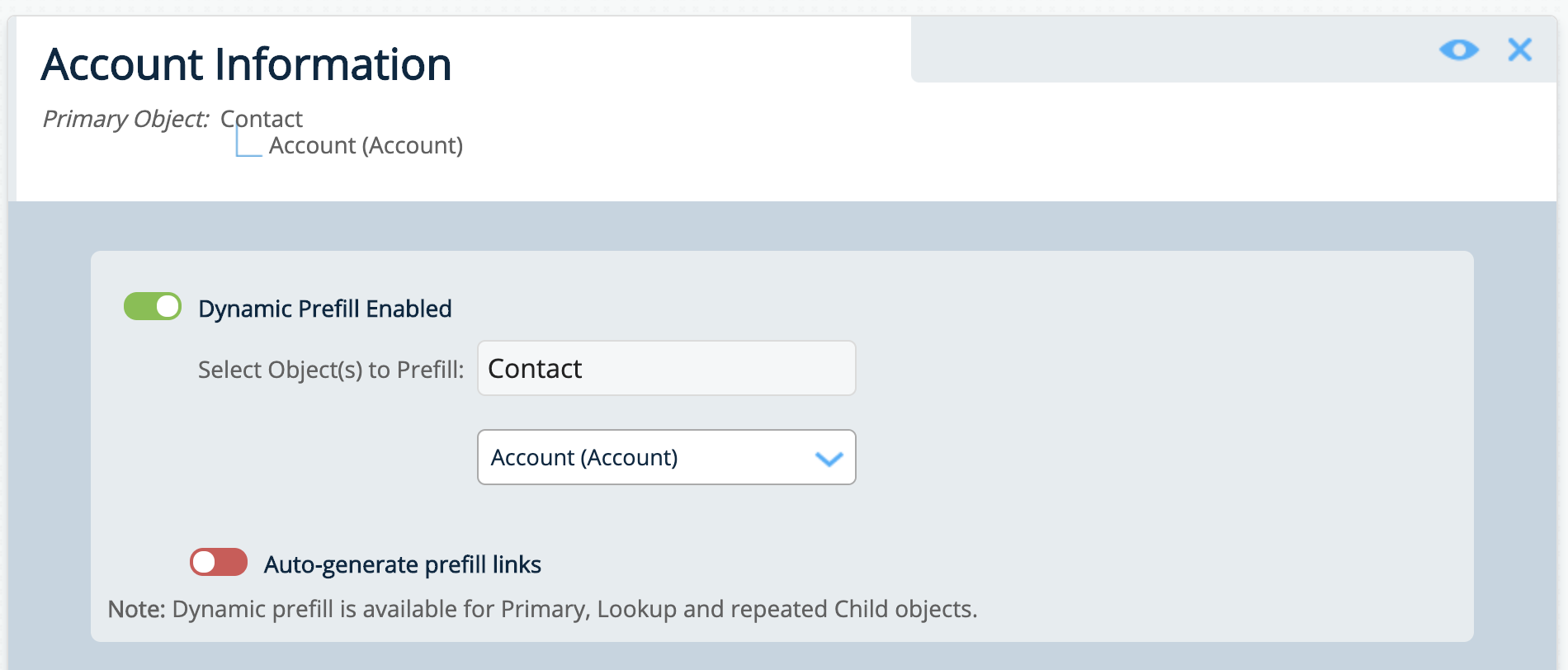Click the dynamic prefill availability note sentence
1568x670 pixels.
pos(574,609)
